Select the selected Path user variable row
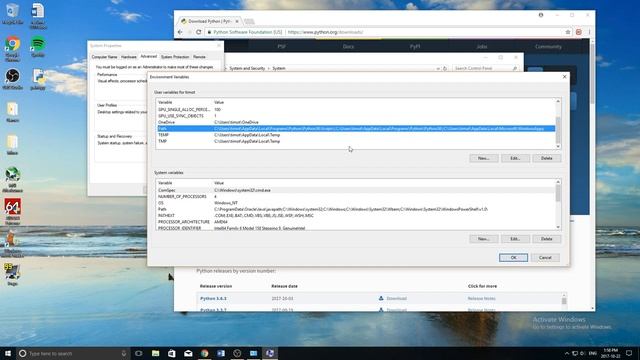The height and width of the screenshot is (360, 640). (356, 129)
